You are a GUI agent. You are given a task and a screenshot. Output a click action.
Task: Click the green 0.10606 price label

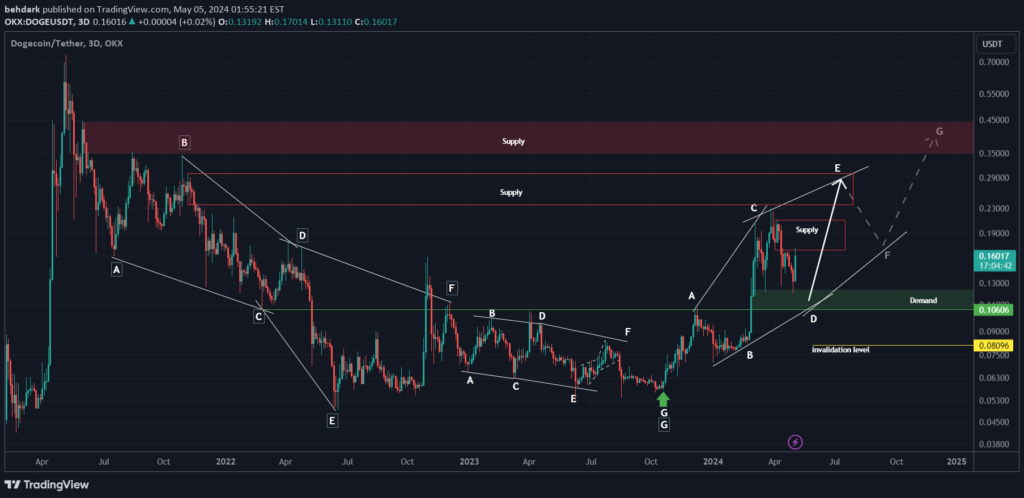(994, 309)
